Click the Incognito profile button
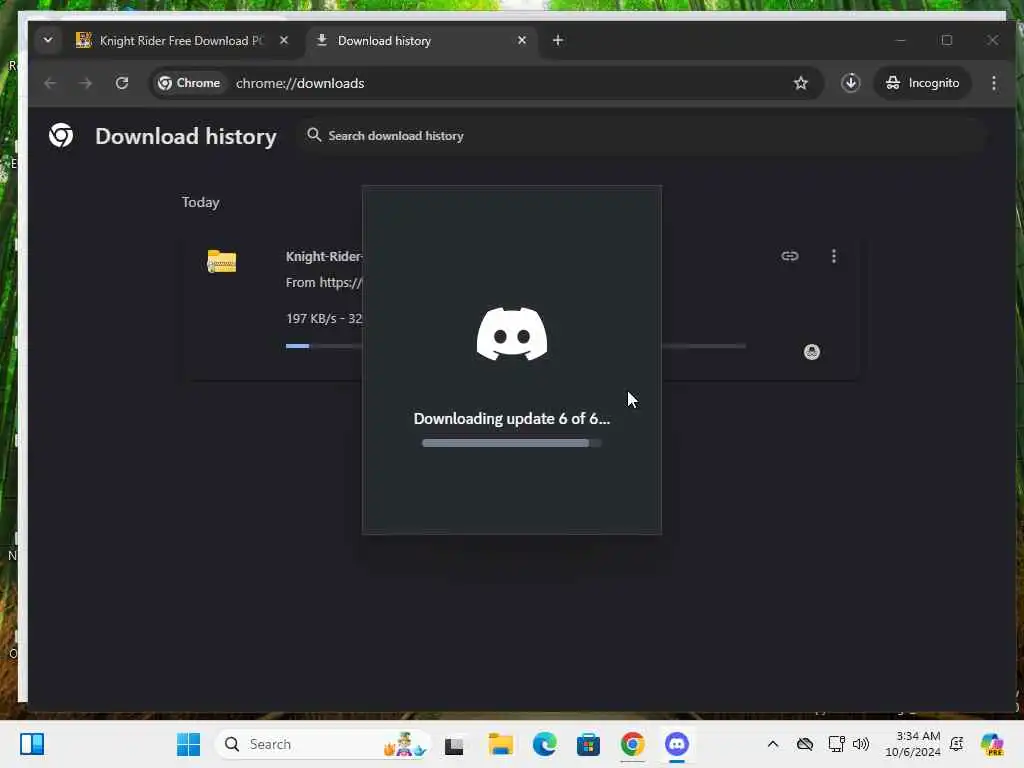Image resolution: width=1024 pixels, height=768 pixels. pyautogui.click(x=922, y=83)
